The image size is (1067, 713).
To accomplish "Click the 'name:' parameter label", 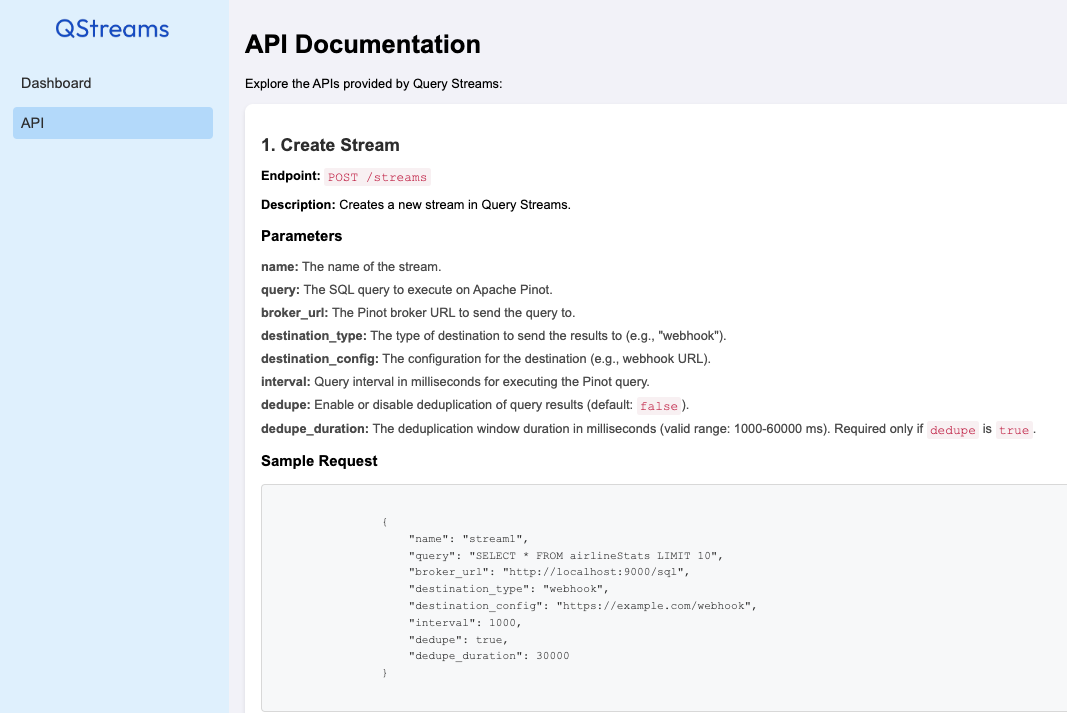I will pyautogui.click(x=279, y=266).
